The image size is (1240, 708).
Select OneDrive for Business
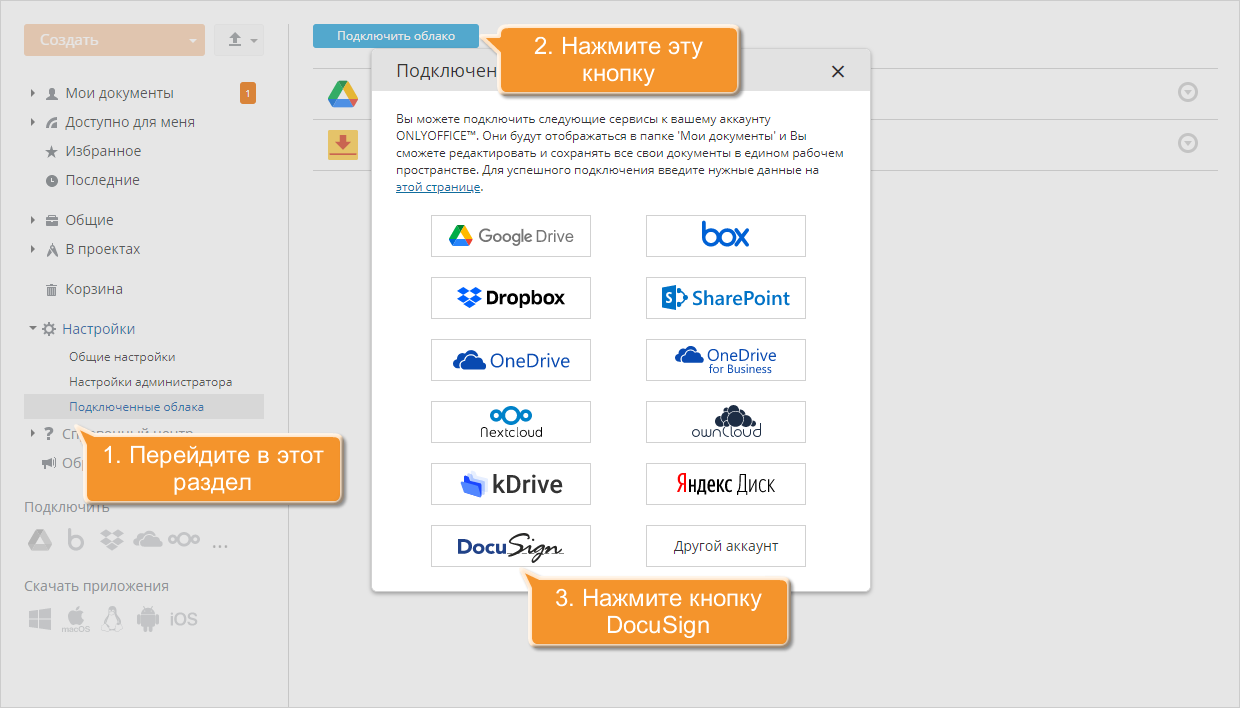[x=726, y=360]
